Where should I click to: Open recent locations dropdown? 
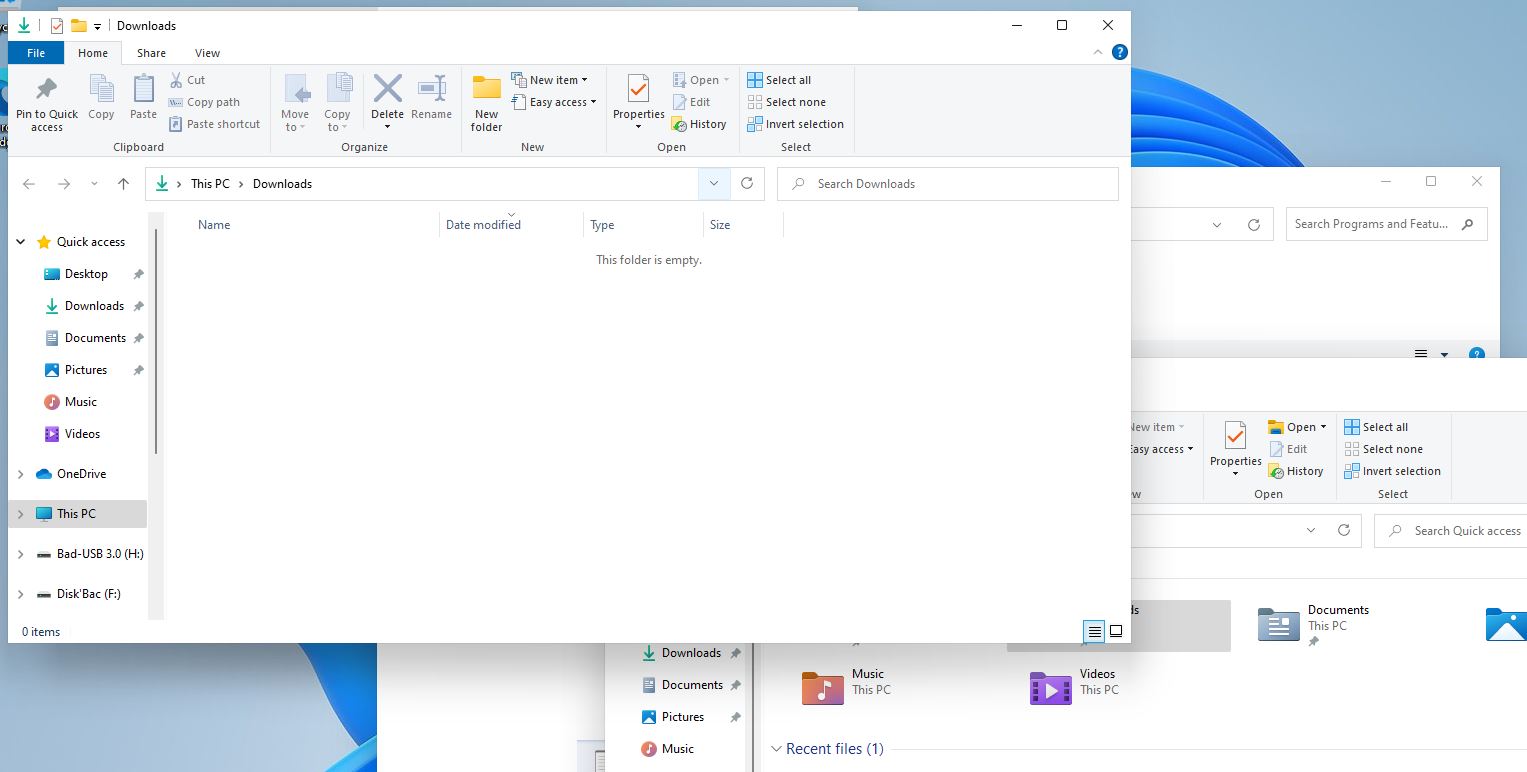tap(94, 184)
